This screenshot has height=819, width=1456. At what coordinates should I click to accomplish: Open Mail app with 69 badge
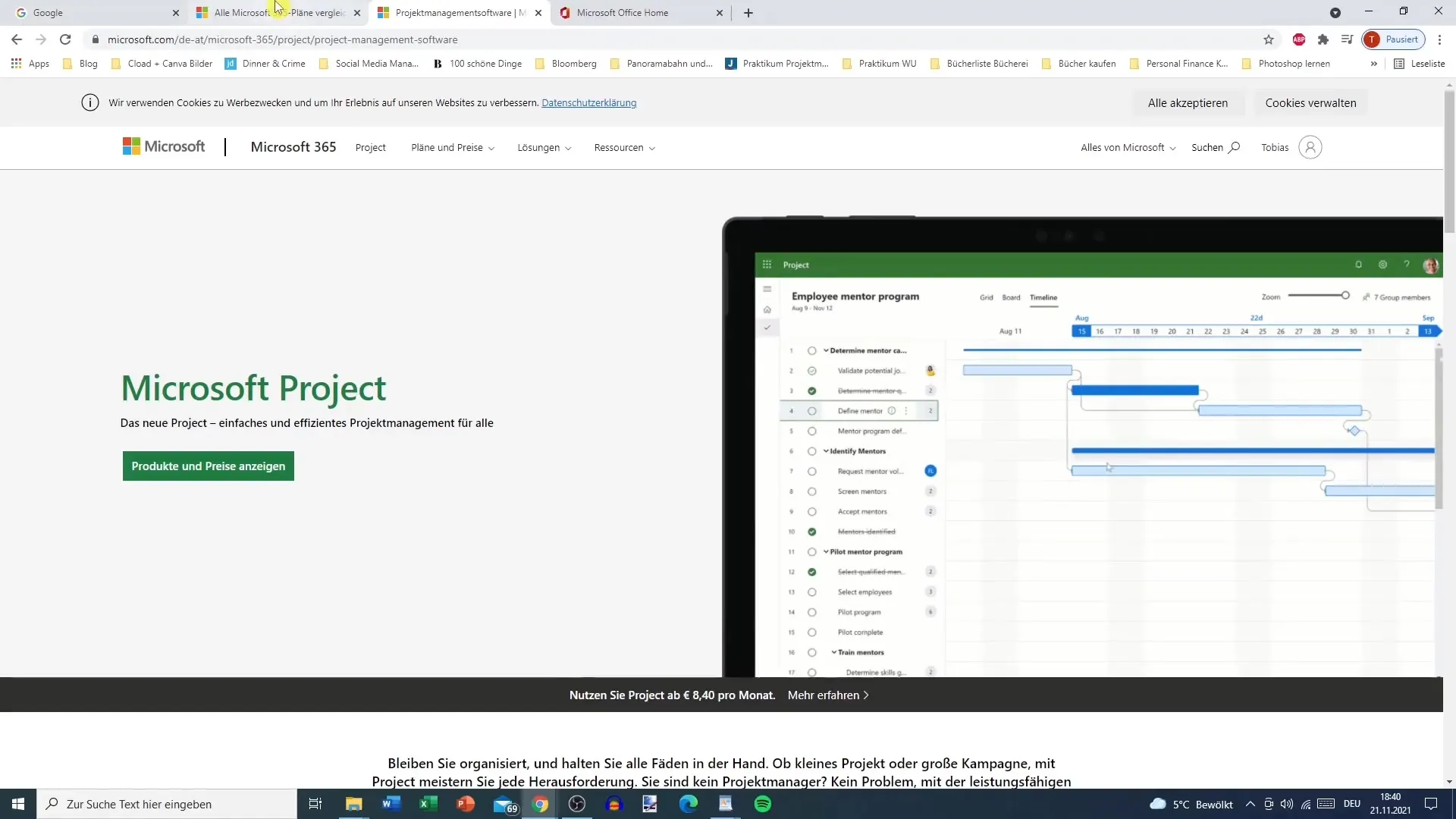point(505,805)
